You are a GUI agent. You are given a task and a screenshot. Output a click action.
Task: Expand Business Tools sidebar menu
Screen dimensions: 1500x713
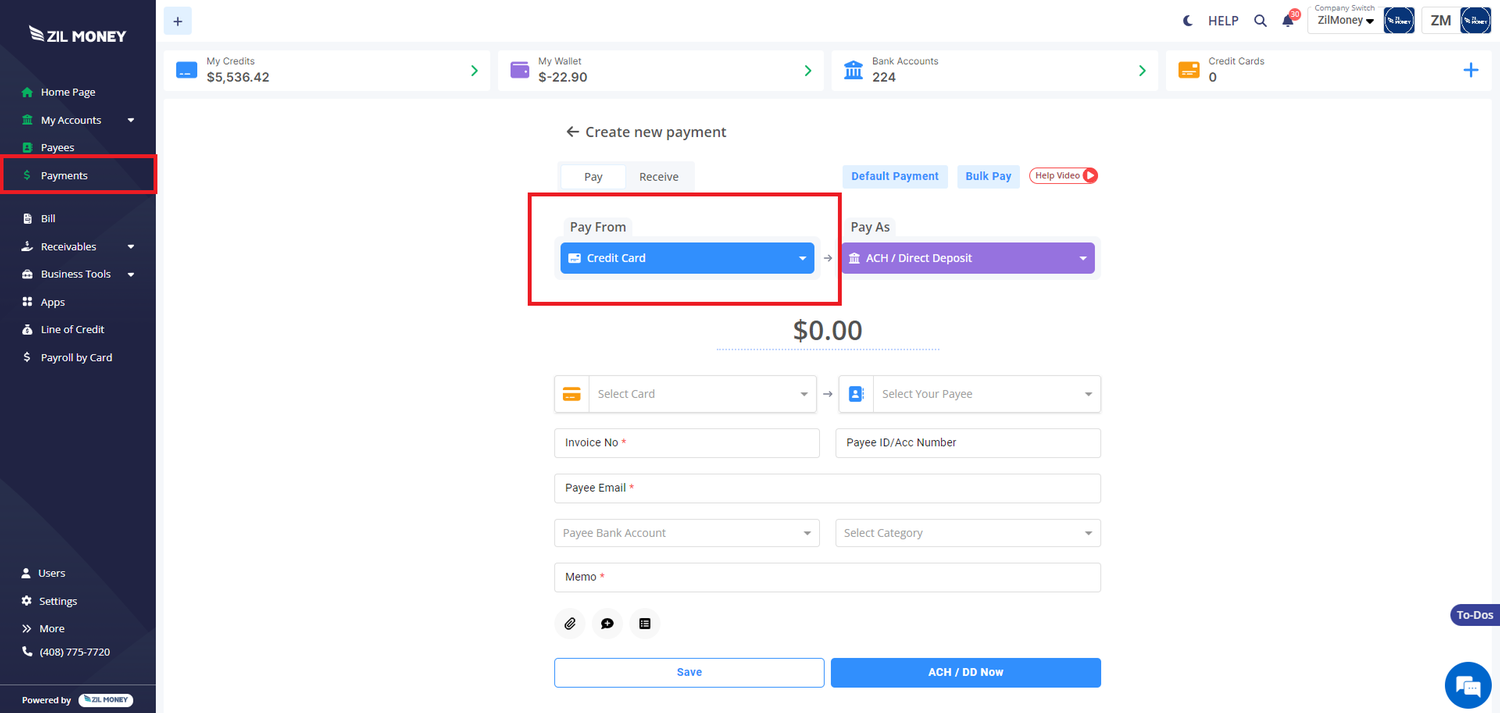[78, 274]
